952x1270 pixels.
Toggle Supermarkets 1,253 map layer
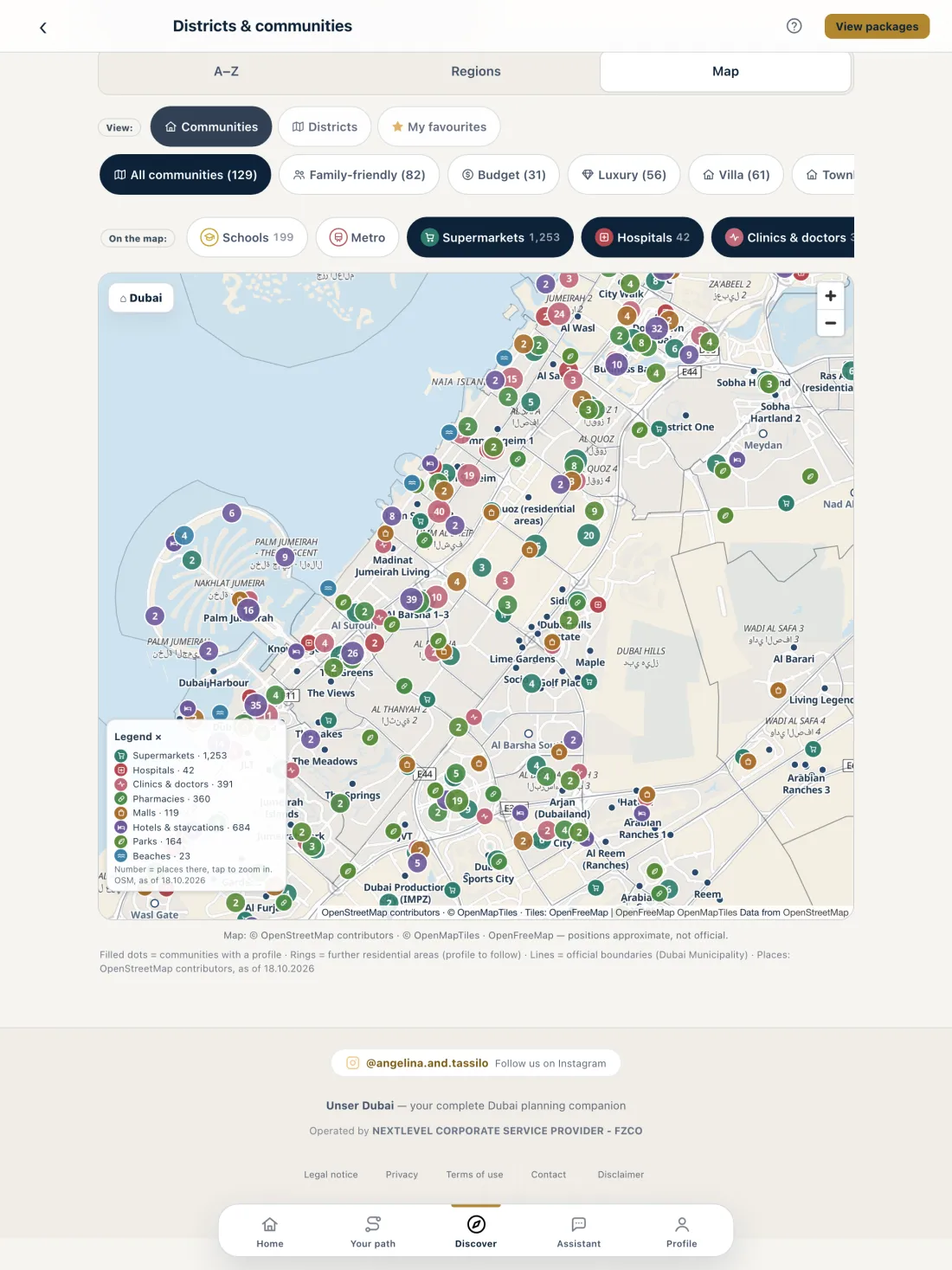tap(490, 237)
